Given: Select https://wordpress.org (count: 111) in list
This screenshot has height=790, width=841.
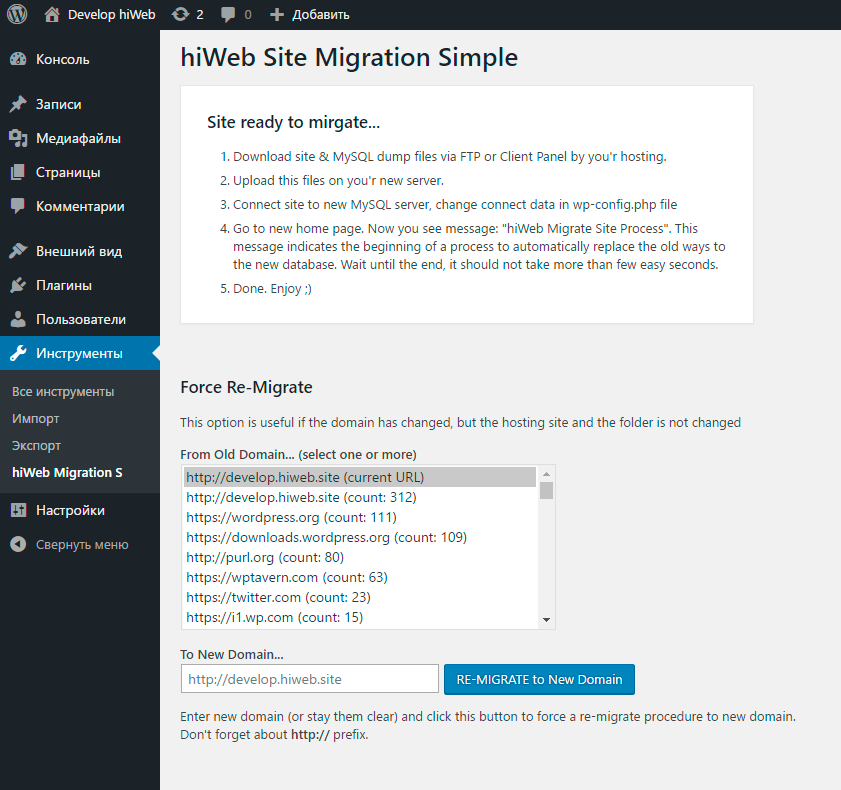Looking at the screenshot, I should click(292, 517).
